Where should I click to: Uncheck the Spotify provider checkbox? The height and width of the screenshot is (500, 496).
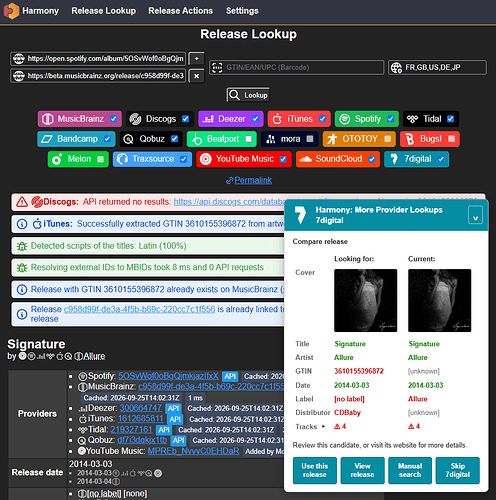coord(391,119)
